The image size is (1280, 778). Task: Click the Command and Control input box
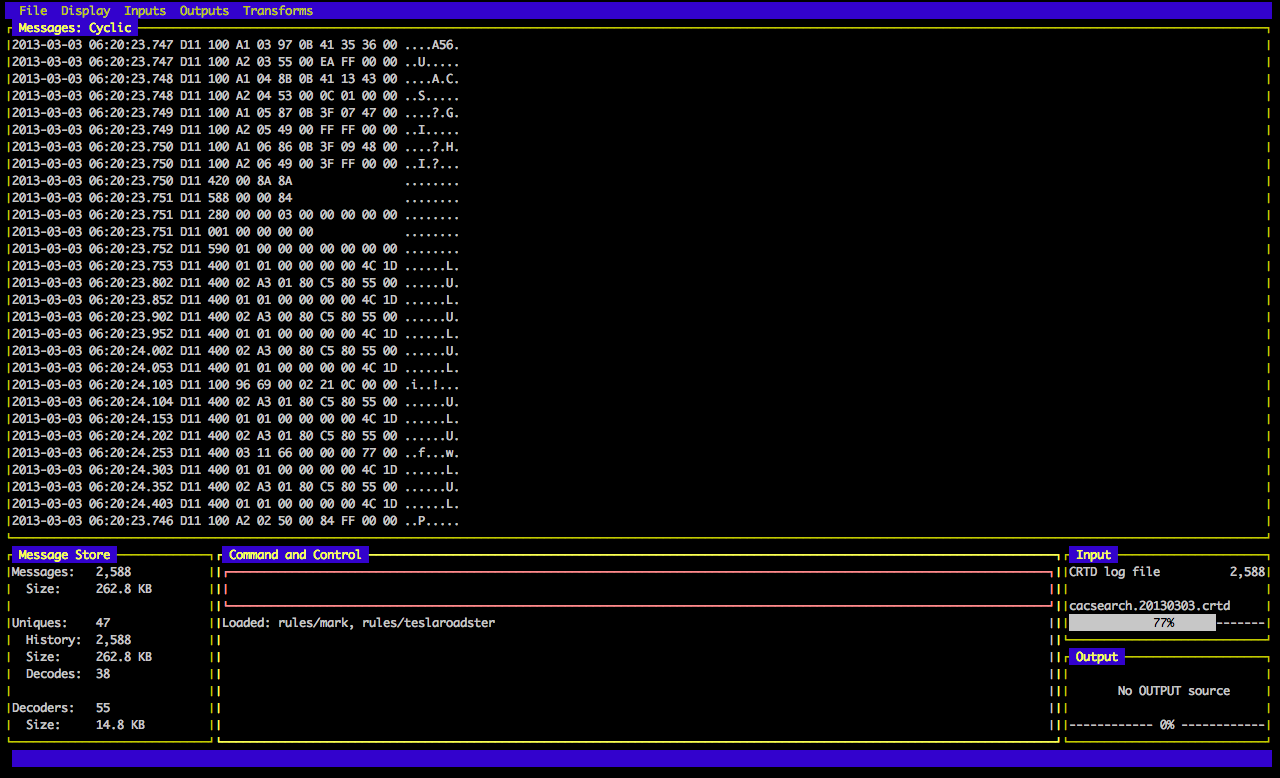click(x=639, y=589)
